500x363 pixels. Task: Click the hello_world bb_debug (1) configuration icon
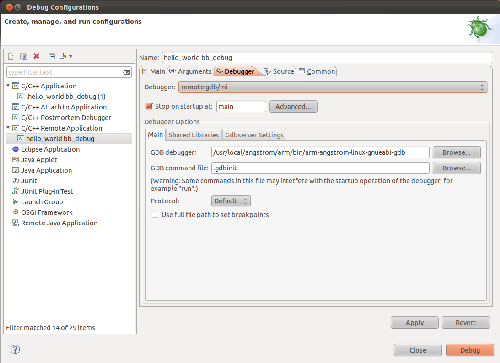coord(20,96)
